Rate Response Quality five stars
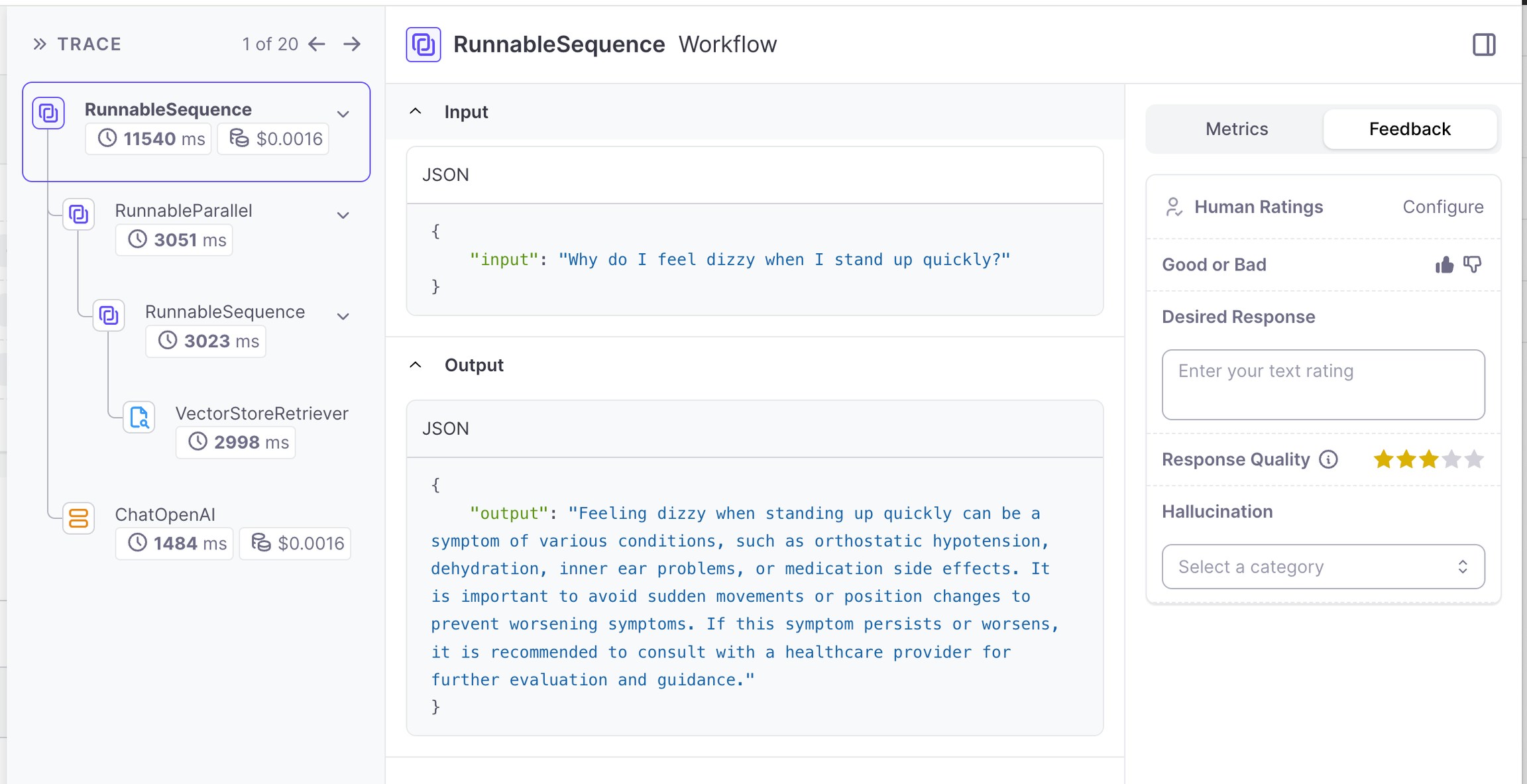Screen dimensions: 1527x784 click(1474, 459)
